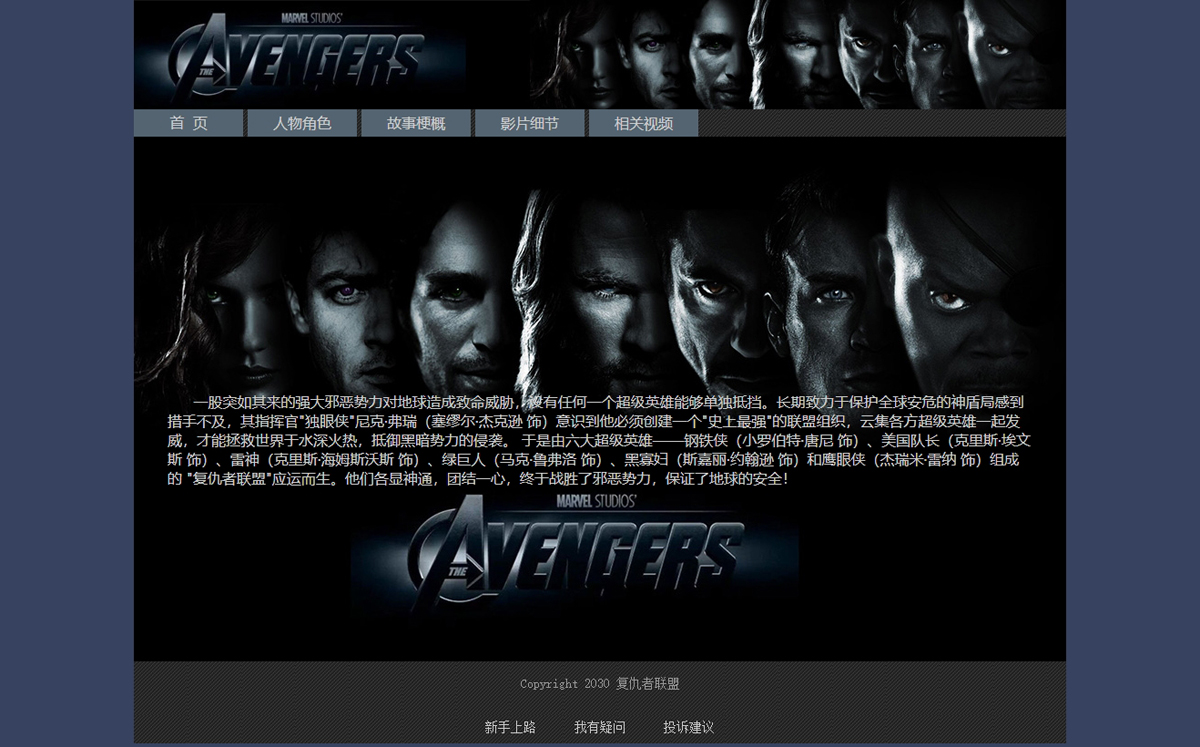The width and height of the screenshot is (1200, 747).
Task: Click the synopsis line starting 措手不及
Action: pos(593,421)
